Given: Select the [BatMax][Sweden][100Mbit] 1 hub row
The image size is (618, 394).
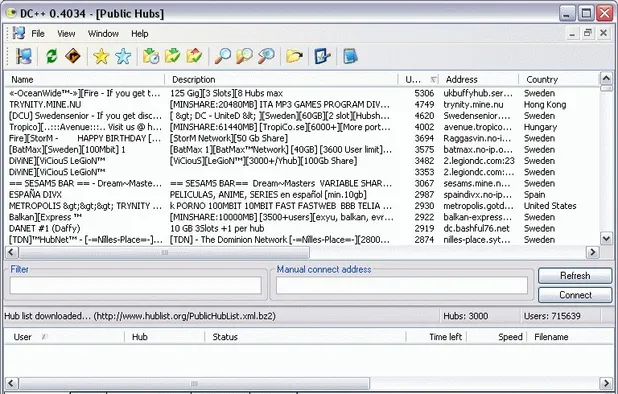Looking at the screenshot, I should click(x=302, y=150).
